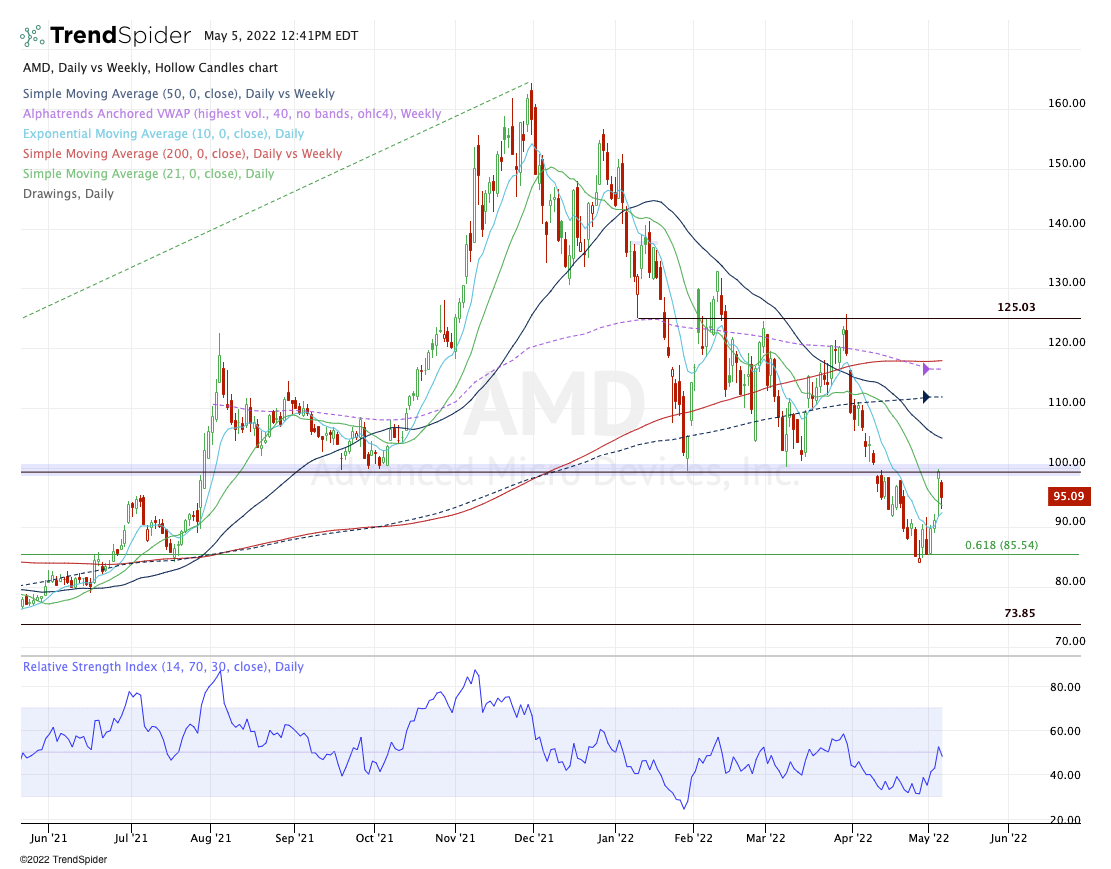Click the 0.618 (85.54) Fibonacci label
1111x869 pixels.
coord(1001,545)
